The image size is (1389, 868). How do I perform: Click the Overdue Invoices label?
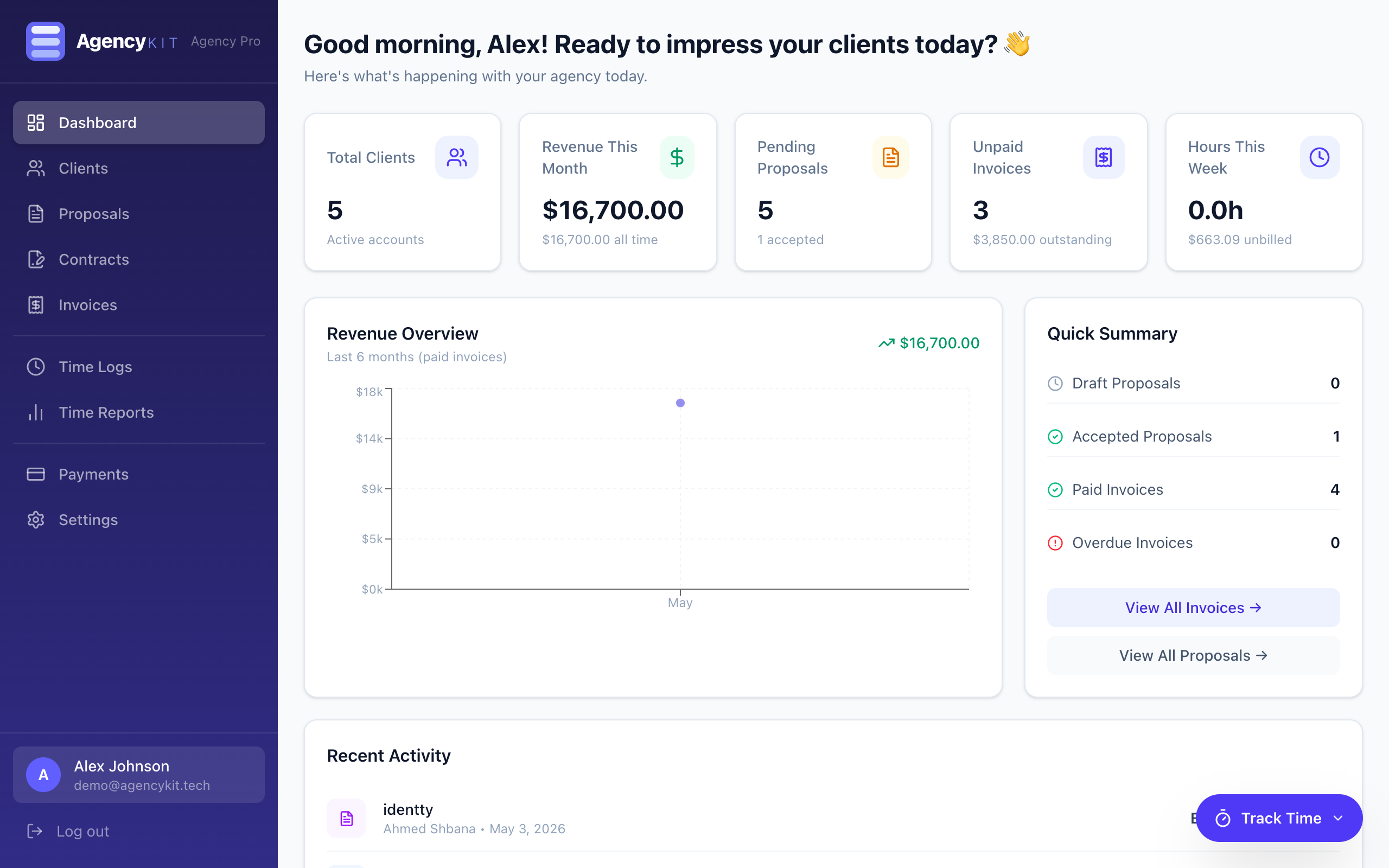(x=1132, y=543)
